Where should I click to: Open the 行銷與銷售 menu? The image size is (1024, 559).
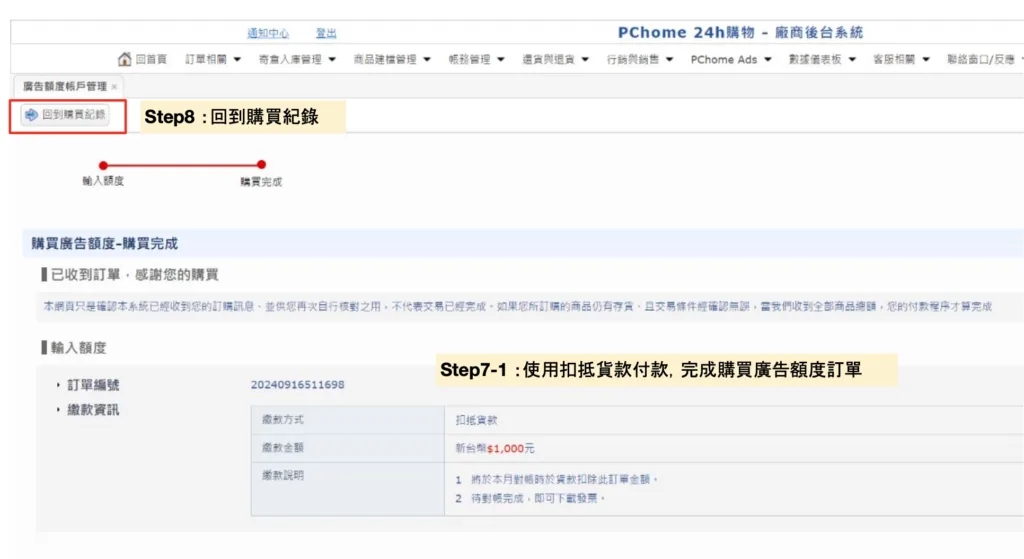(640, 59)
